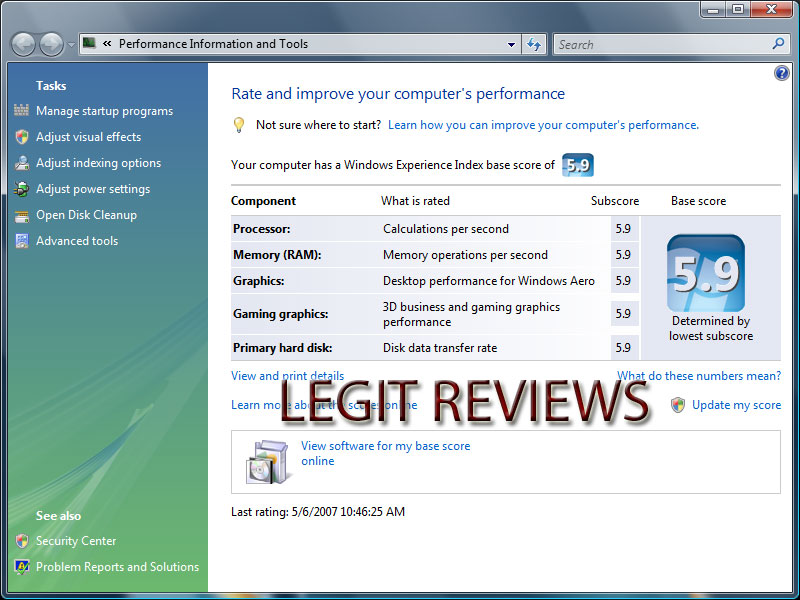
Task: Click the small 5.9 base score badge
Action: click(578, 165)
